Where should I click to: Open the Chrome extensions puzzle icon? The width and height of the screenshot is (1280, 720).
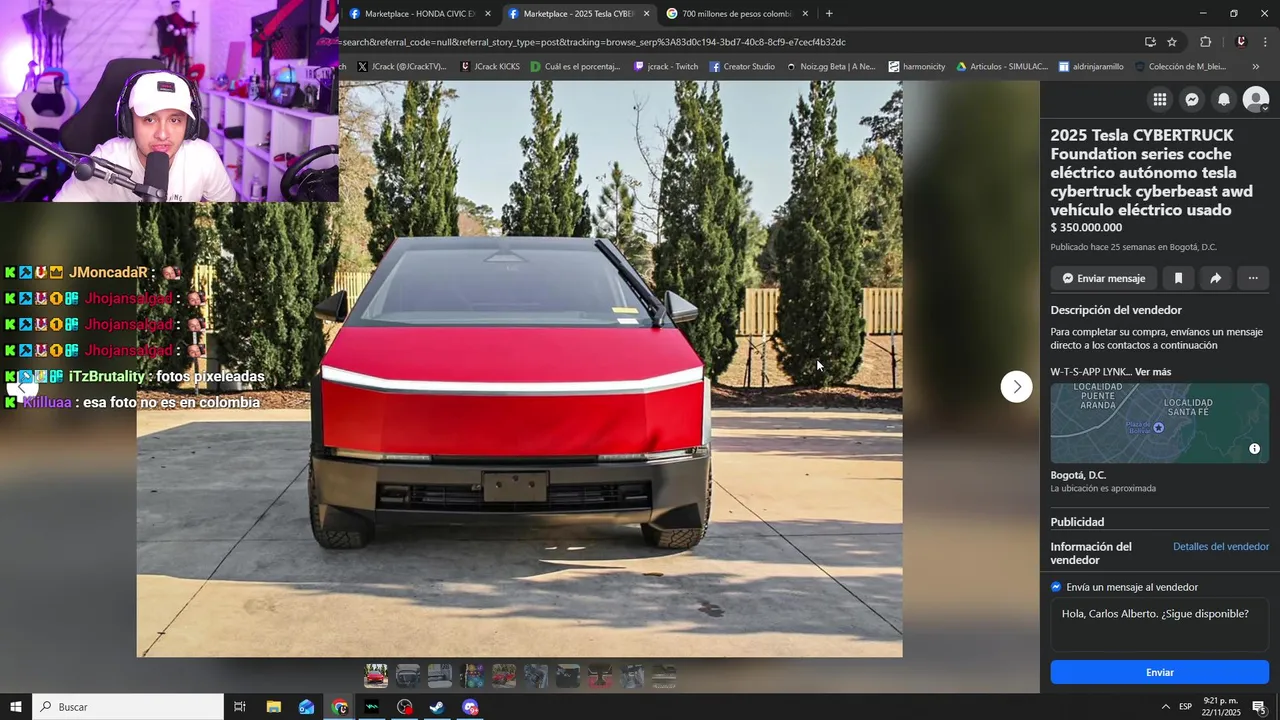(x=1205, y=42)
